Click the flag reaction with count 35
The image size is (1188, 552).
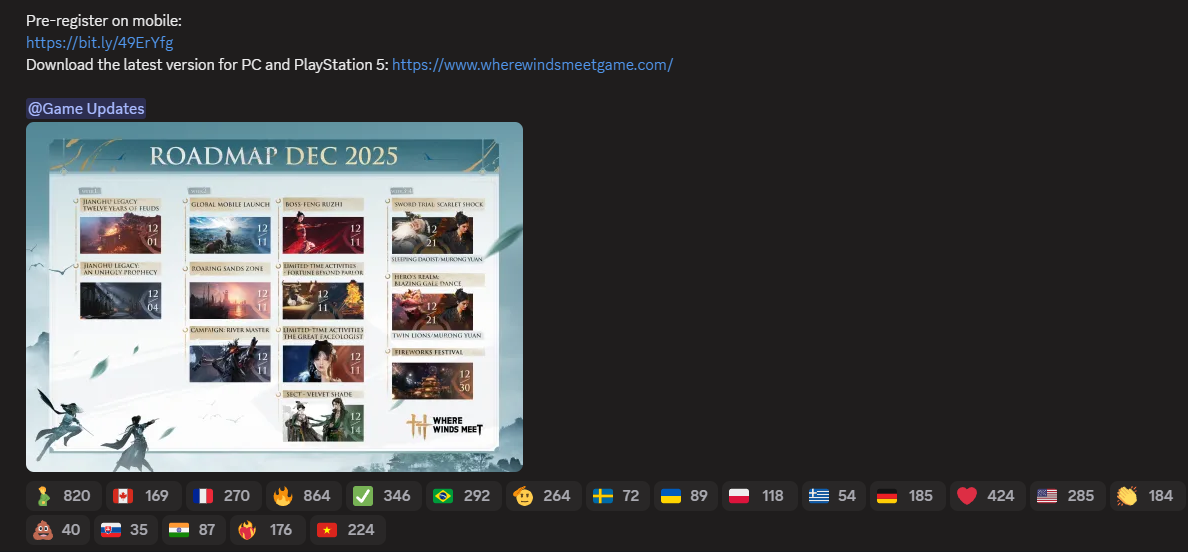126,530
